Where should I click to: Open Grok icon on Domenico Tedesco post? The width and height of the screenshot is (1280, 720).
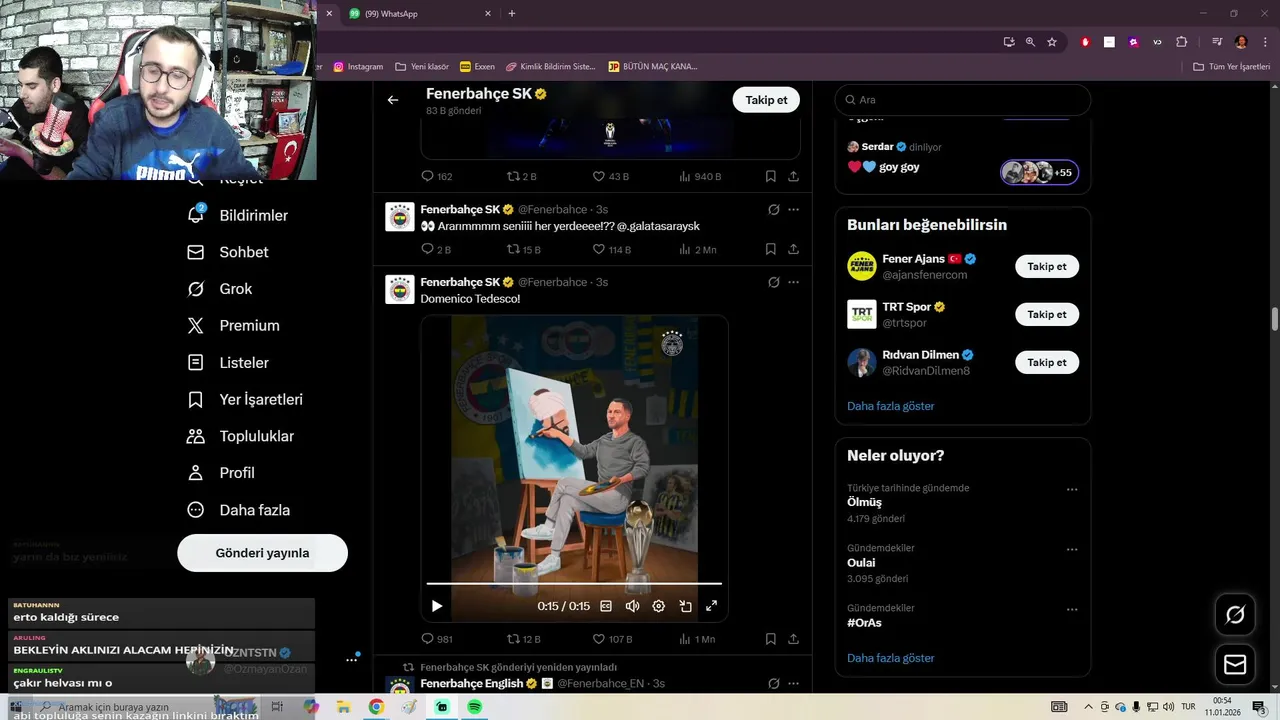[x=773, y=282]
